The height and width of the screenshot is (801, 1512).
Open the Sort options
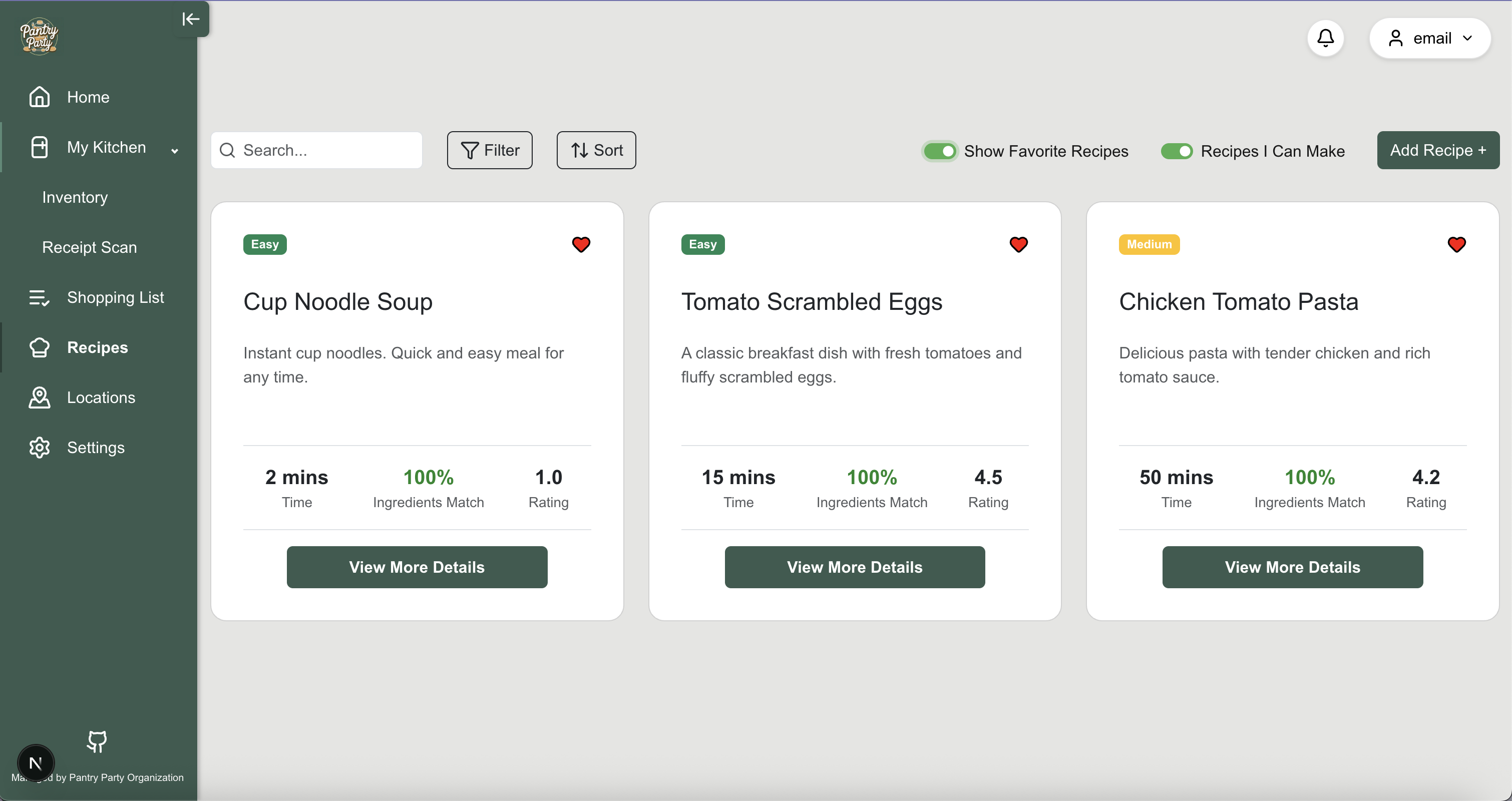pyautogui.click(x=596, y=150)
